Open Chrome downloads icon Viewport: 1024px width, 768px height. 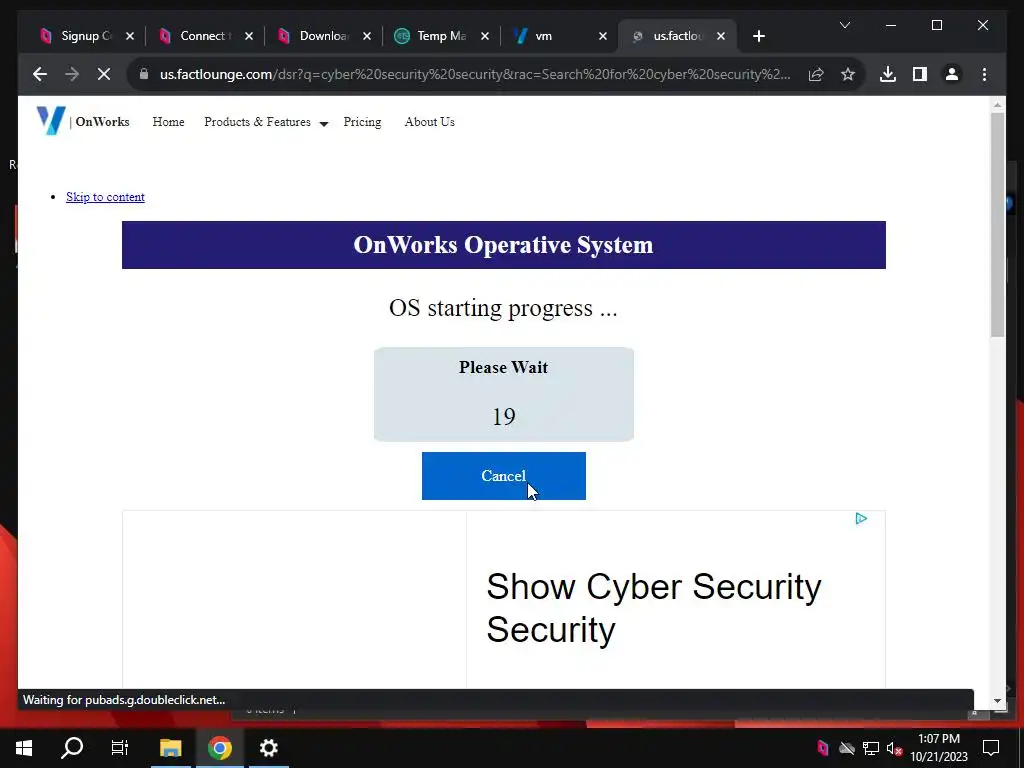coord(888,74)
